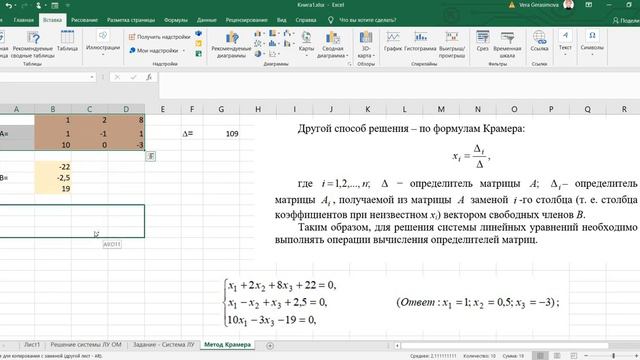
Task: Switch to the Вид tab
Action: [281, 20]
